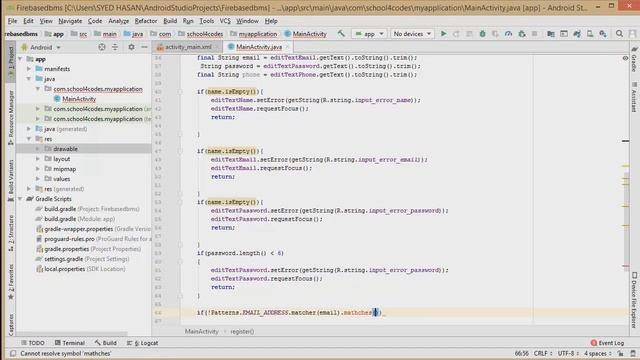Viewport: 640px width, 360px height.
Task: Open the SDK Manager icon
Action: click(x=603, y=34)
